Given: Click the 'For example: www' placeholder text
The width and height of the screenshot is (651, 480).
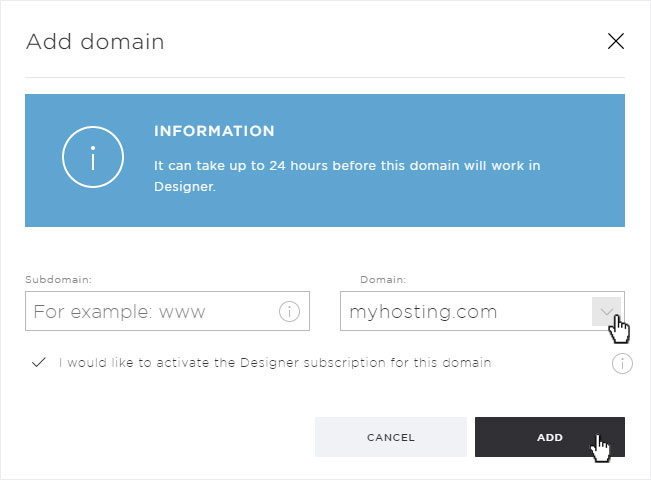Looking at the screenshot, I should [120, 311].
